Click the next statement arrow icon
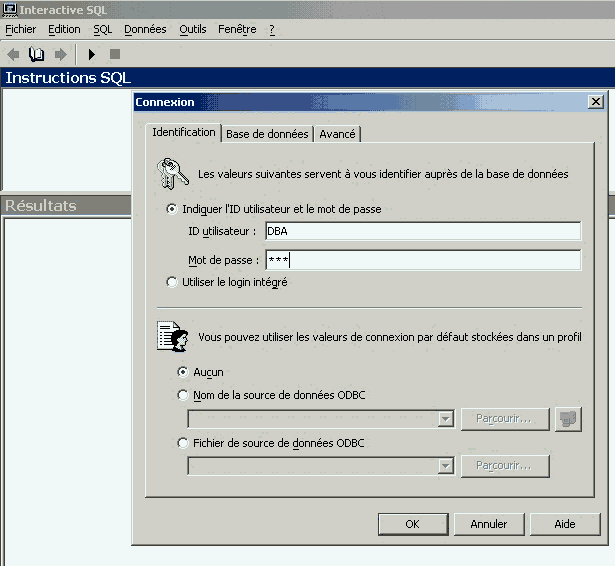This screenshot has height=566, width=615. tap(60, 54)
